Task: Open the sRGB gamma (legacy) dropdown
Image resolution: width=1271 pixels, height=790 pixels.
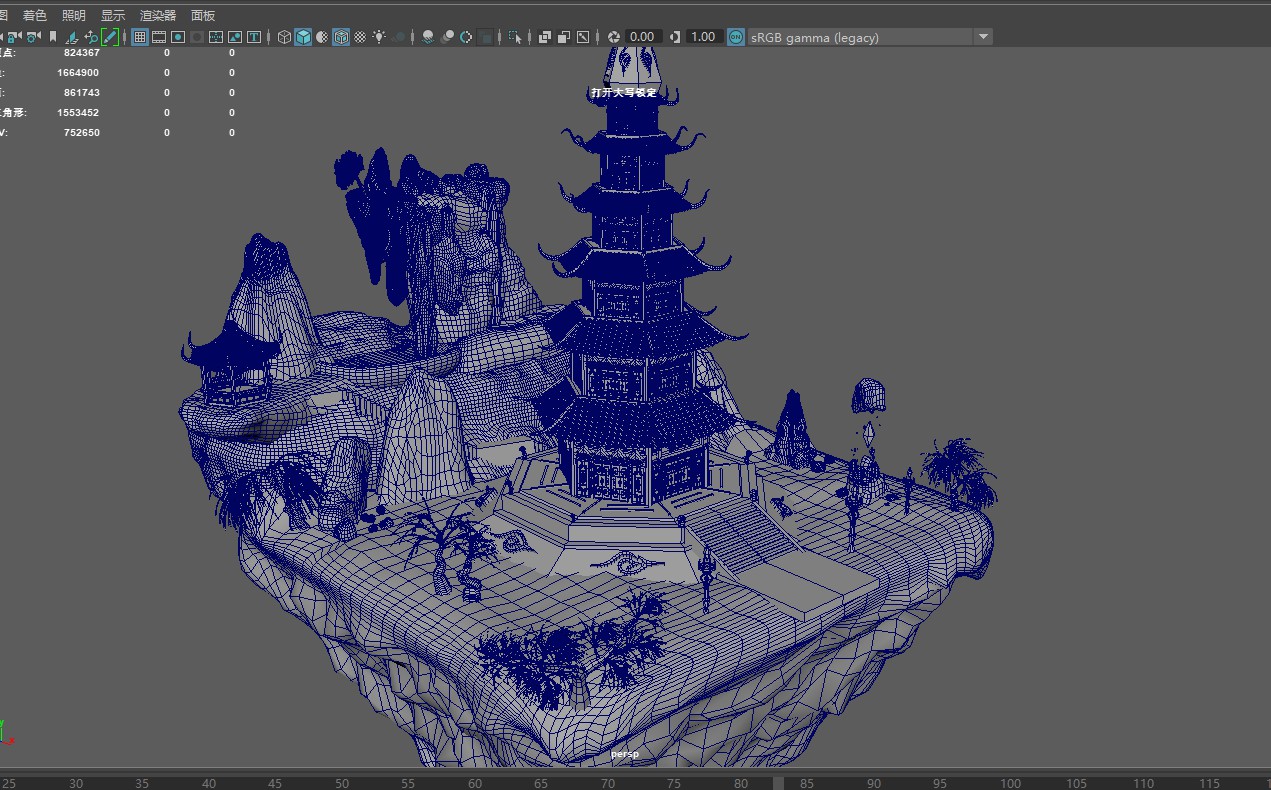Action: pos(870,37)
